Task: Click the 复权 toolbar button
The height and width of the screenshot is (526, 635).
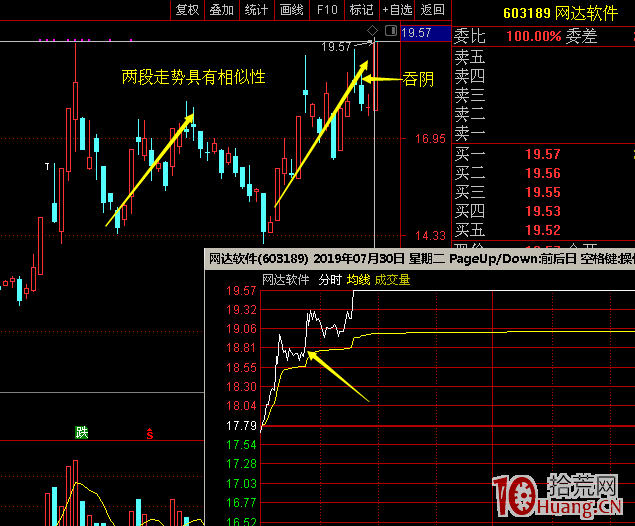Action: click(188, 9)
